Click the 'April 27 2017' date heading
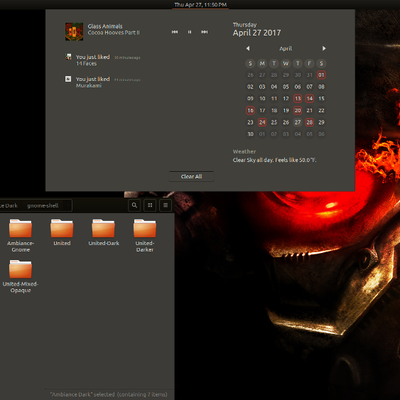Screen dimensions: 400x400 (x=257, y=33)
